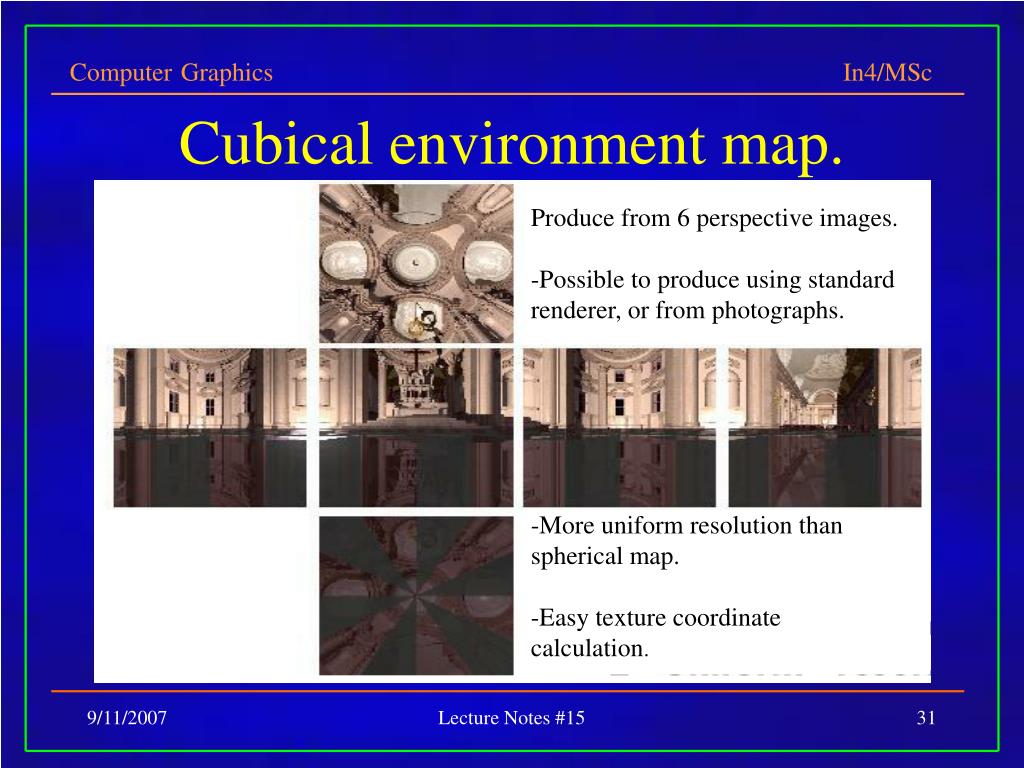The image size is (1024, 768).
Task: Click 'renderer, or from photographs.' line
Action: click(687, 310)
